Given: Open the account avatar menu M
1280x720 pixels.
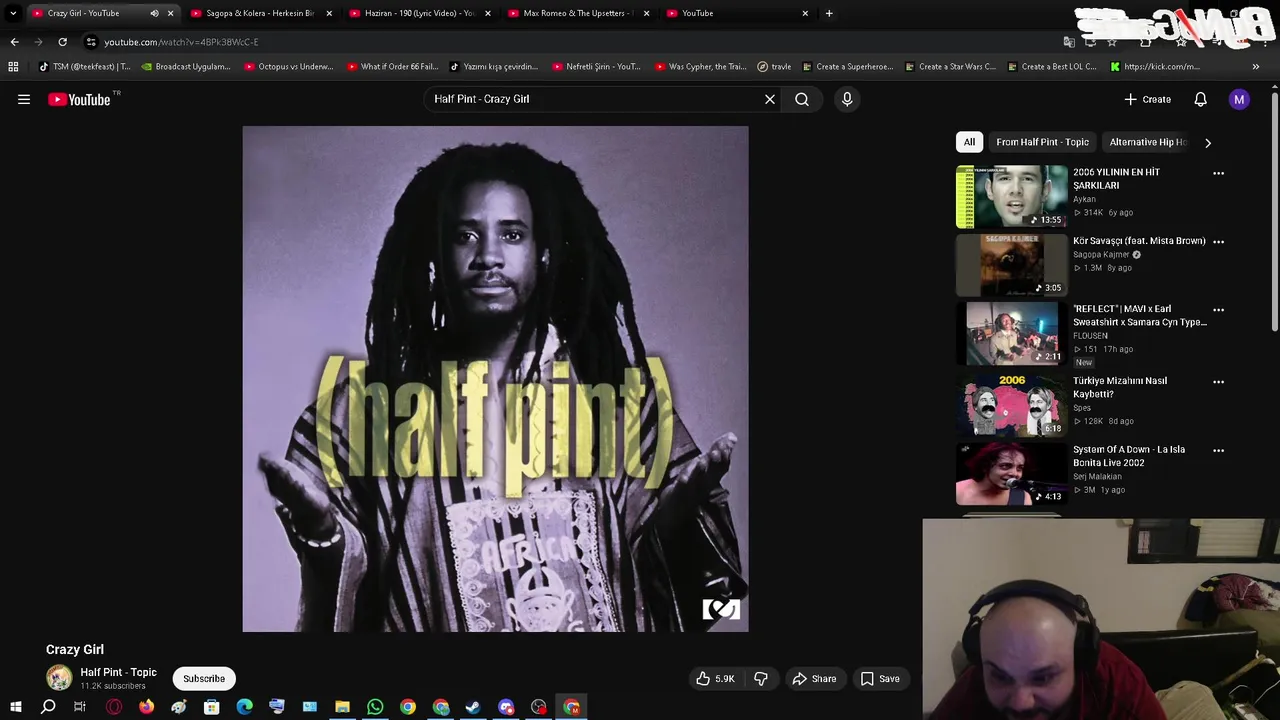Looking at the screenshot, I should [1239, 99].
